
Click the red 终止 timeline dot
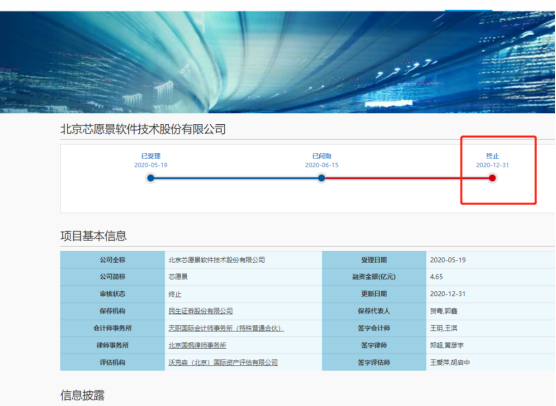click(492, 178)
